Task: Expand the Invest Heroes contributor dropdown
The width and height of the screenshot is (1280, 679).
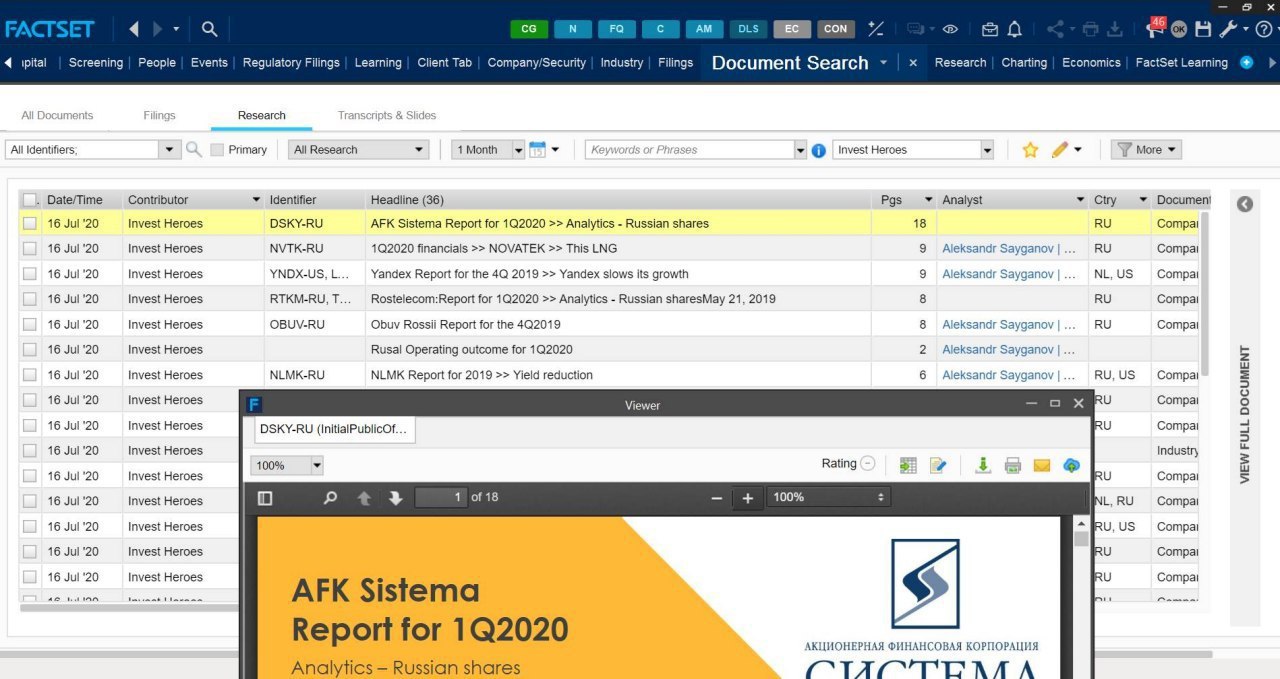Action: point(987,149)
